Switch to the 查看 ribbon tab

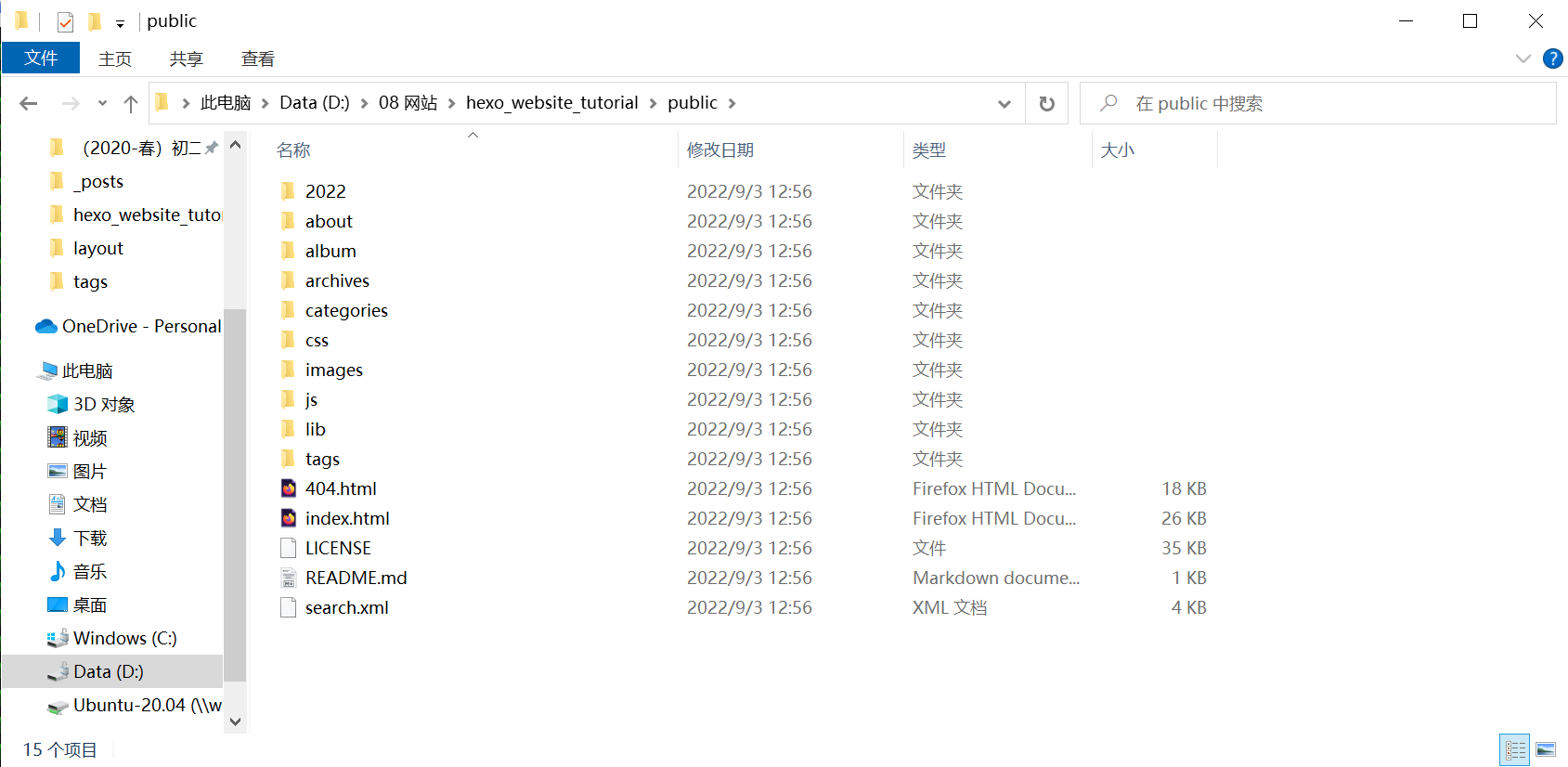(257, 58)
